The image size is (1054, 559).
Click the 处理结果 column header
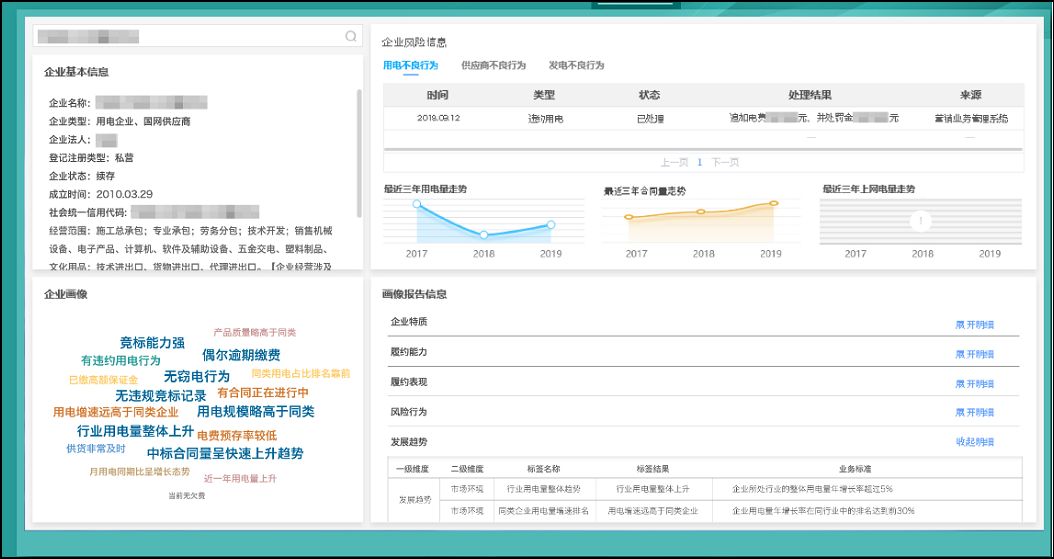tap(810, 95)
